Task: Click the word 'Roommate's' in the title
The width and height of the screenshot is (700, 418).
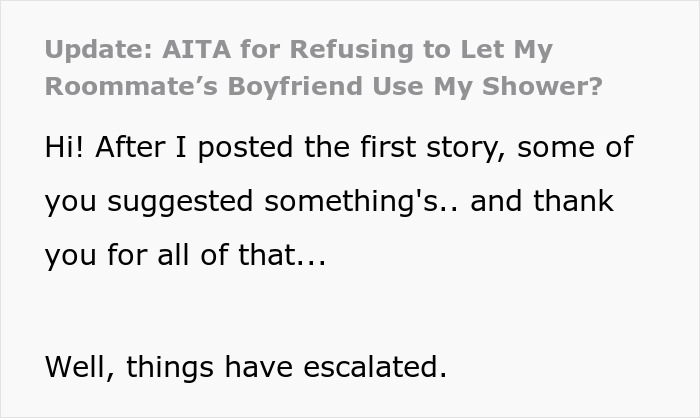Action: click(x=131, y=86)
